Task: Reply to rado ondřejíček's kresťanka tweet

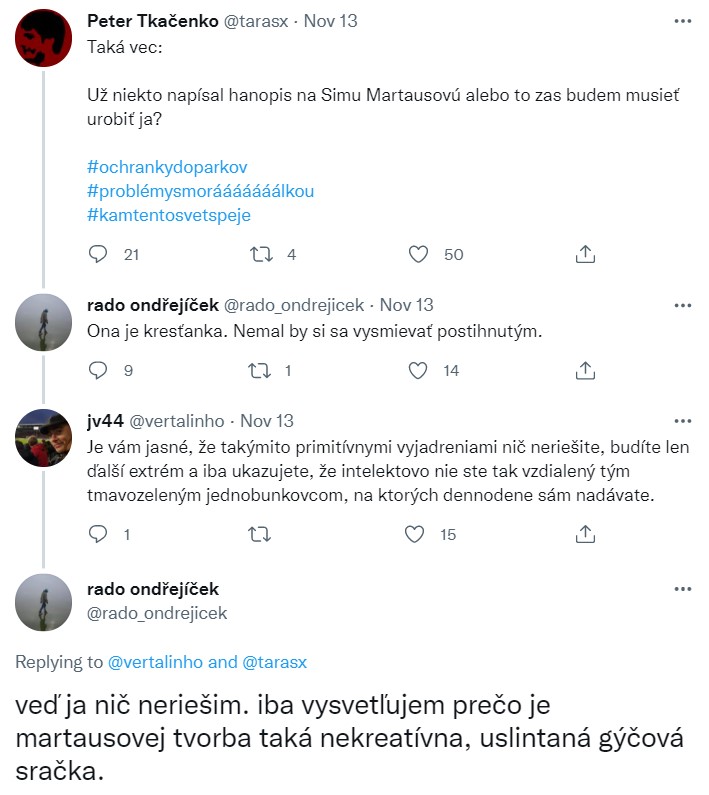Action: [98, 370]
